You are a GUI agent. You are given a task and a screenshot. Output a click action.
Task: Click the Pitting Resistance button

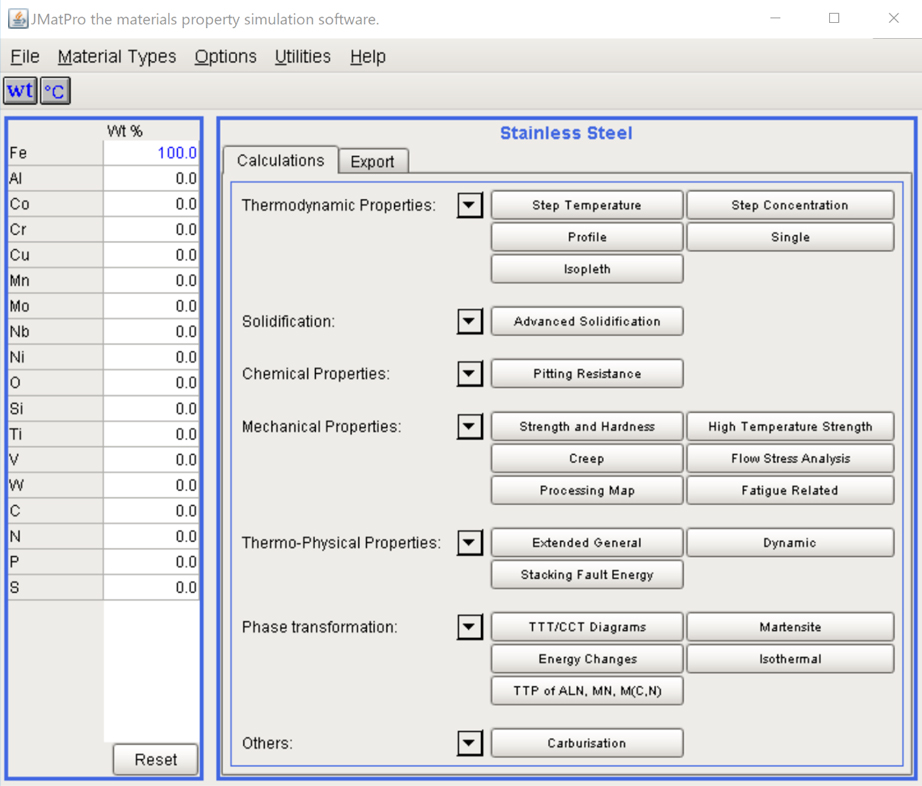(x=587, y=373)
